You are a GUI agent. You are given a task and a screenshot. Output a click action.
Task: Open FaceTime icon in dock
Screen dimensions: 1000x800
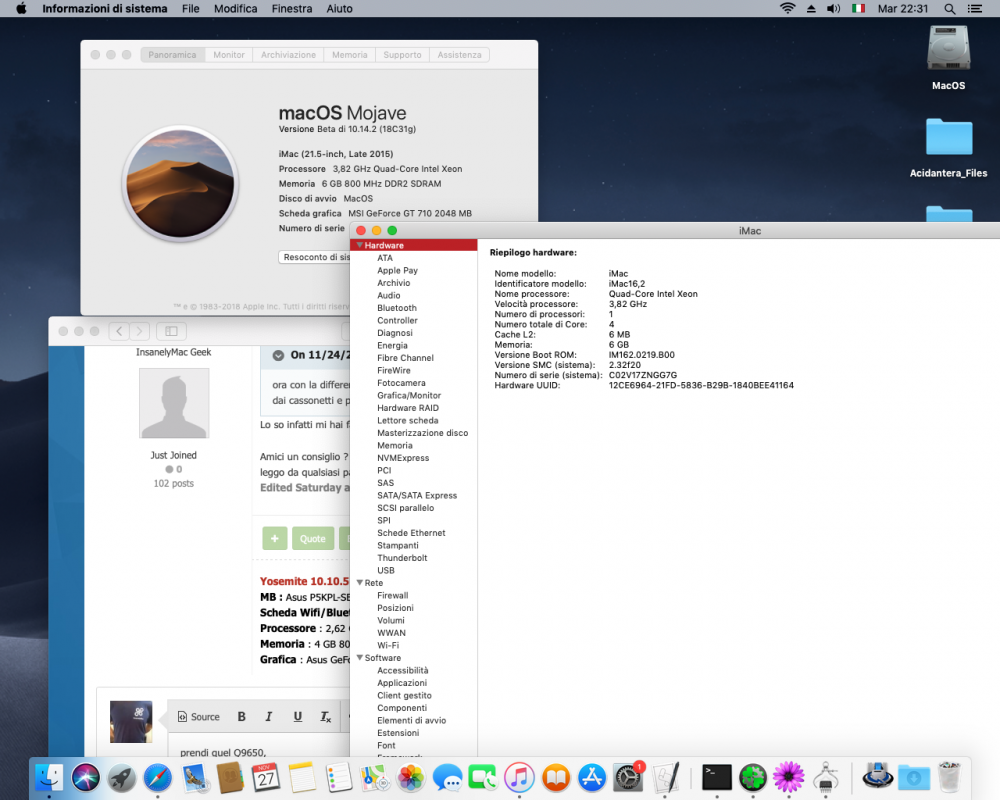483,777
